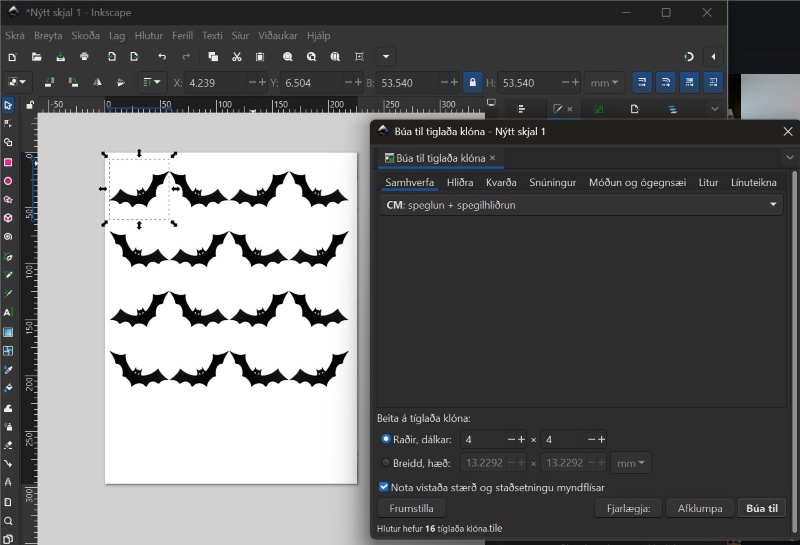The width and height of the screenshot is (800, 545).
Task: Click the 'Búa til' button
Action: point(762,508)
